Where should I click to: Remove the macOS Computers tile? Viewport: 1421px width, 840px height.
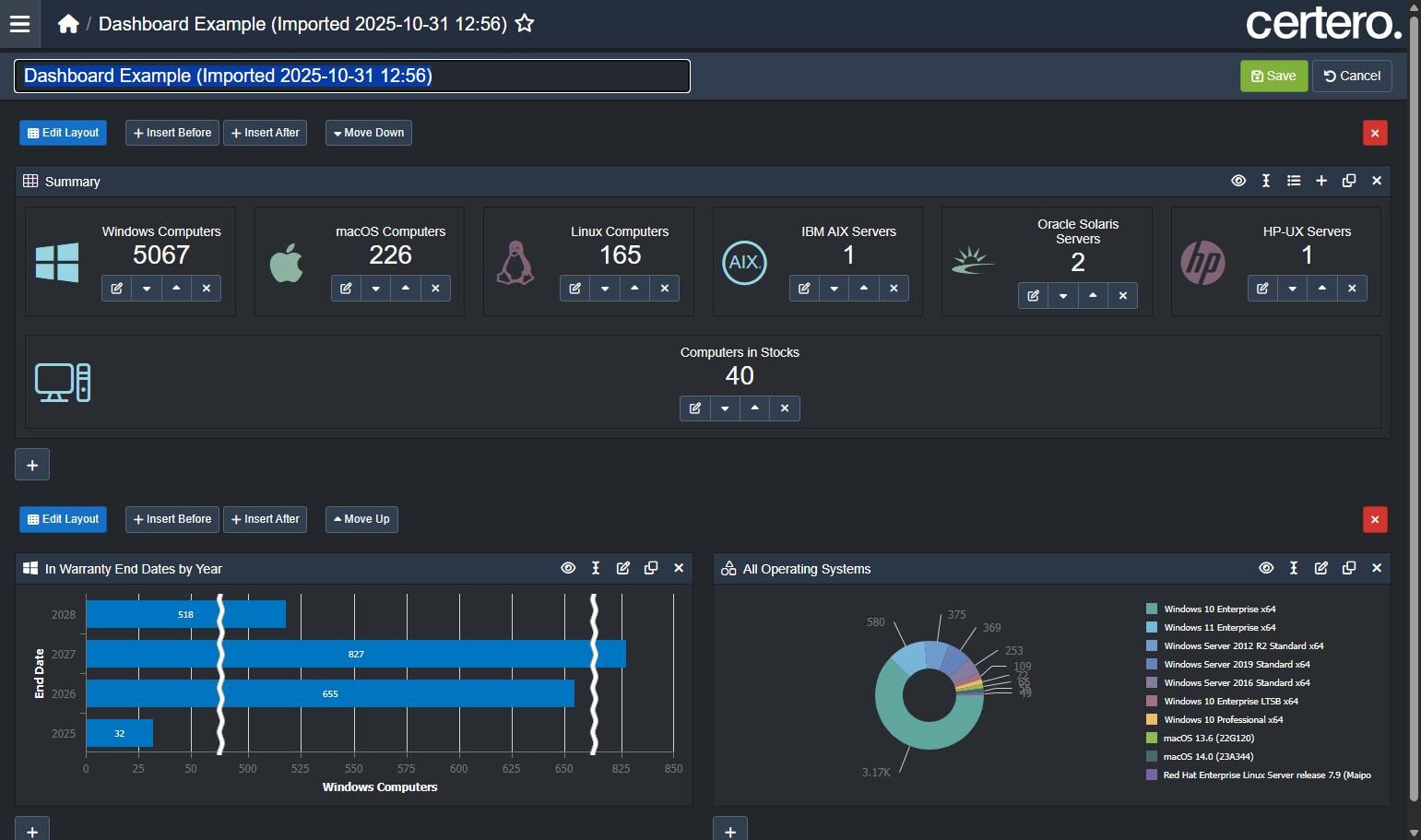tap(435, 289)
